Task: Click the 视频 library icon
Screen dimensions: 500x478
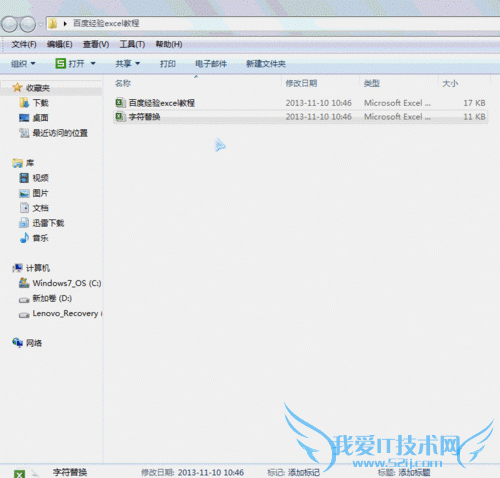Action: pos(24,178)
